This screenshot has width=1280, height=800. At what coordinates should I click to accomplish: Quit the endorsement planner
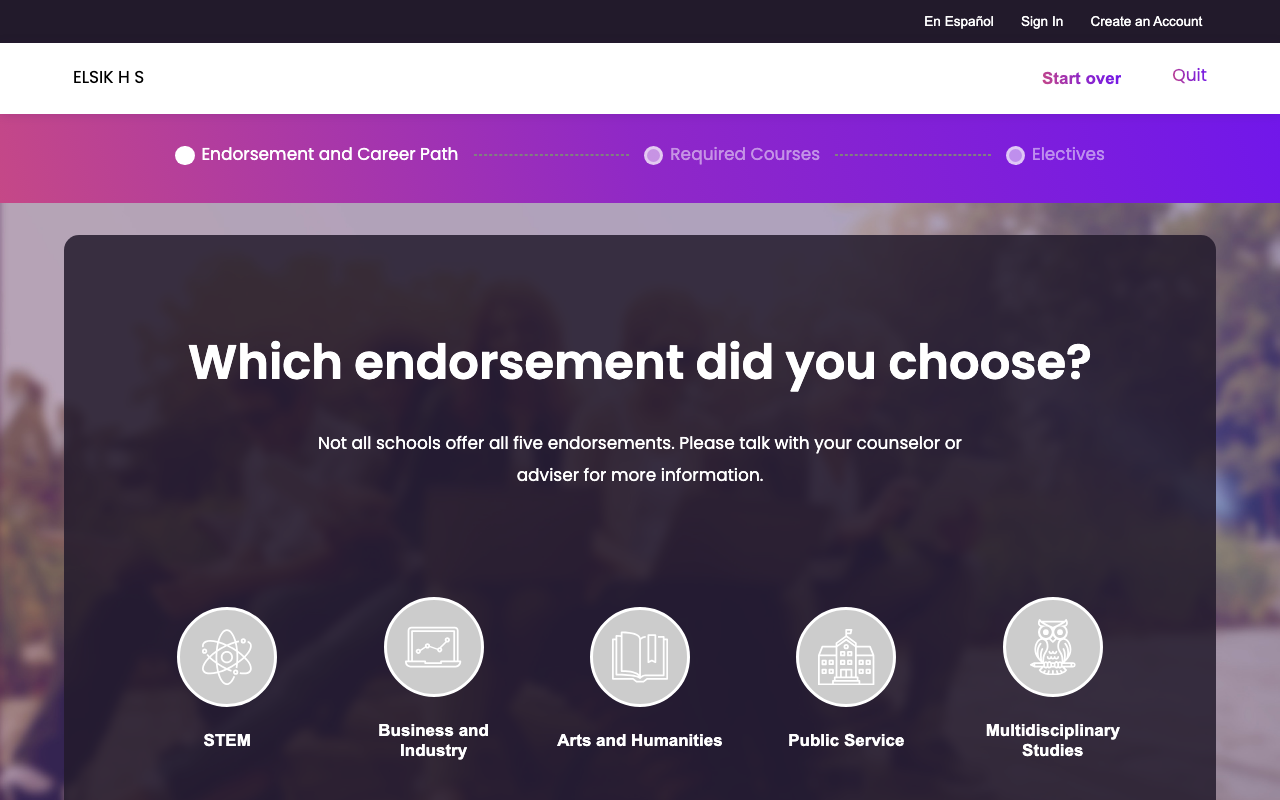click(x=1189, y=75)
